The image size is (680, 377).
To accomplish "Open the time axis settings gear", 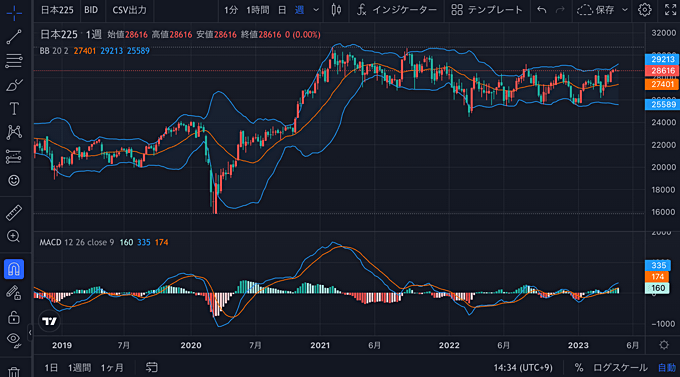I will [x=664, y=345].
